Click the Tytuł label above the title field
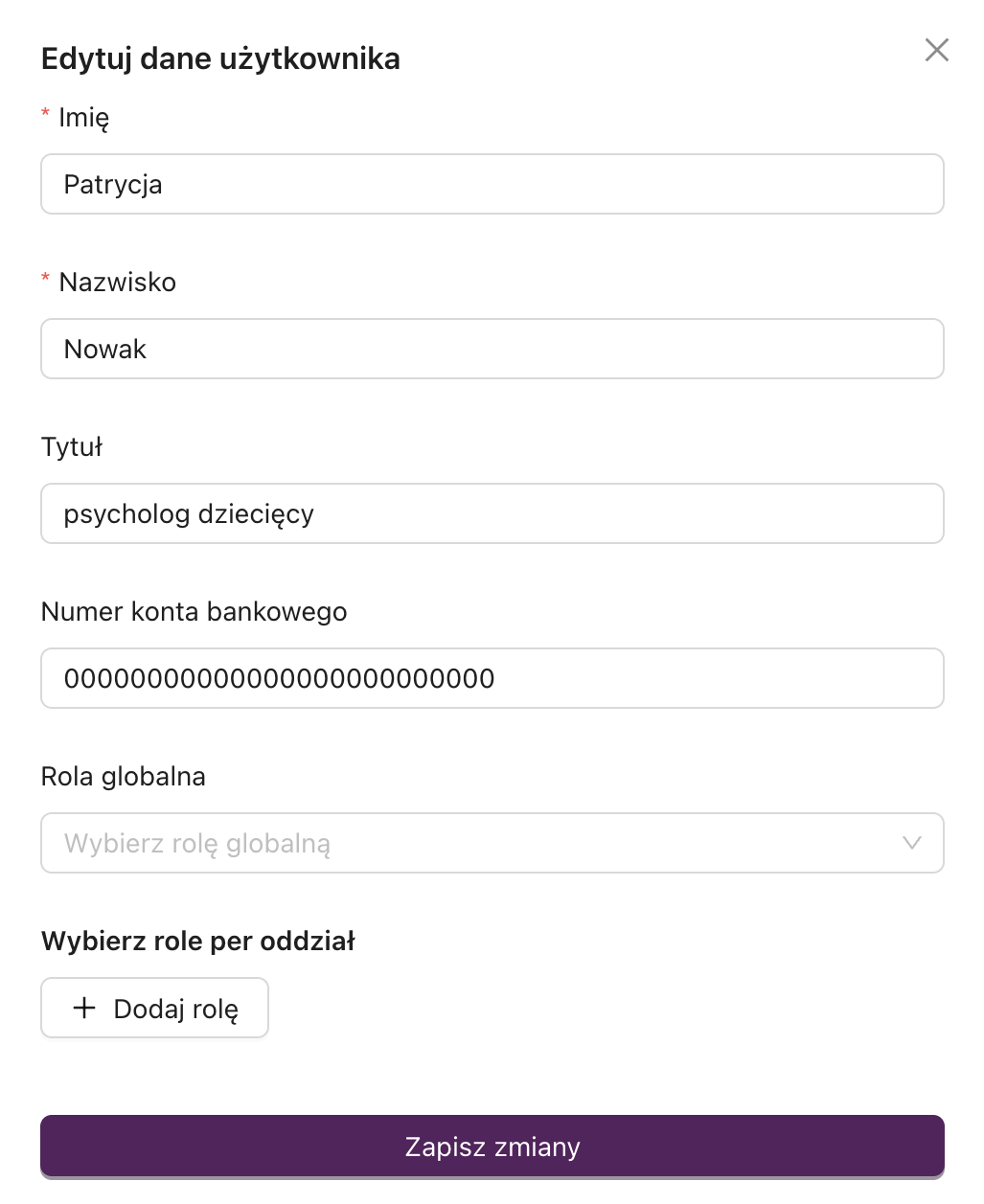The height and width of the screenshot is (1204, 984). [71, 446]
